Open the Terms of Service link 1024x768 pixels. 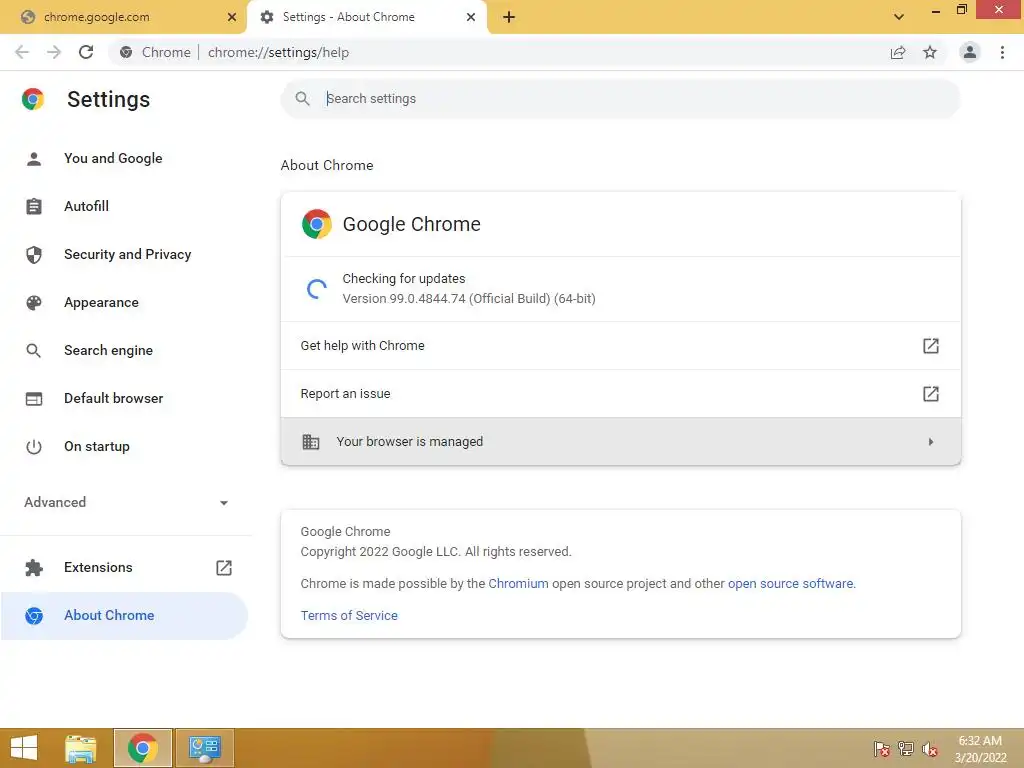[349, 616]
